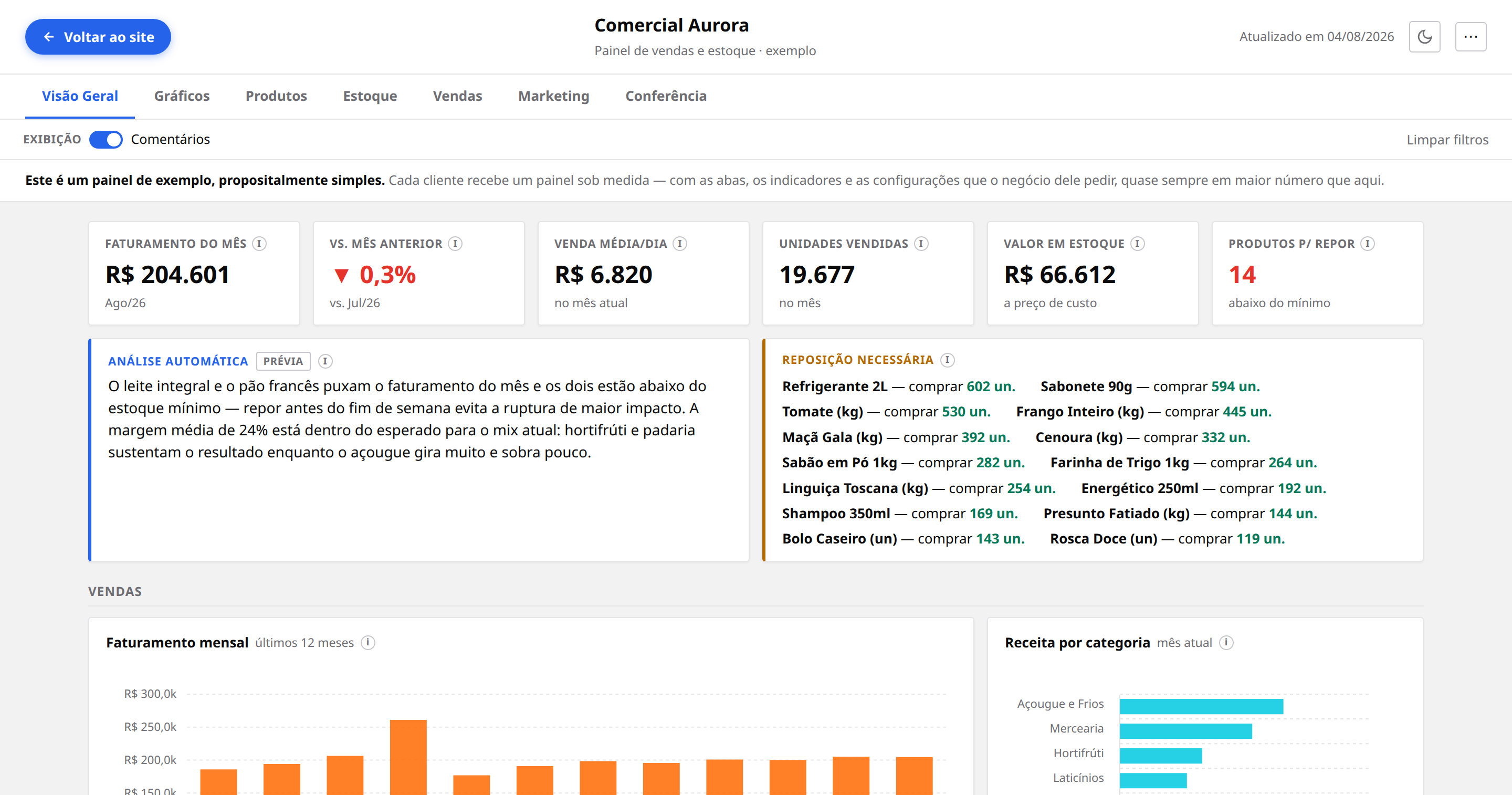Click info icon beside Faturamento do Mês
1512x795 pixels.
pos(259,244)
